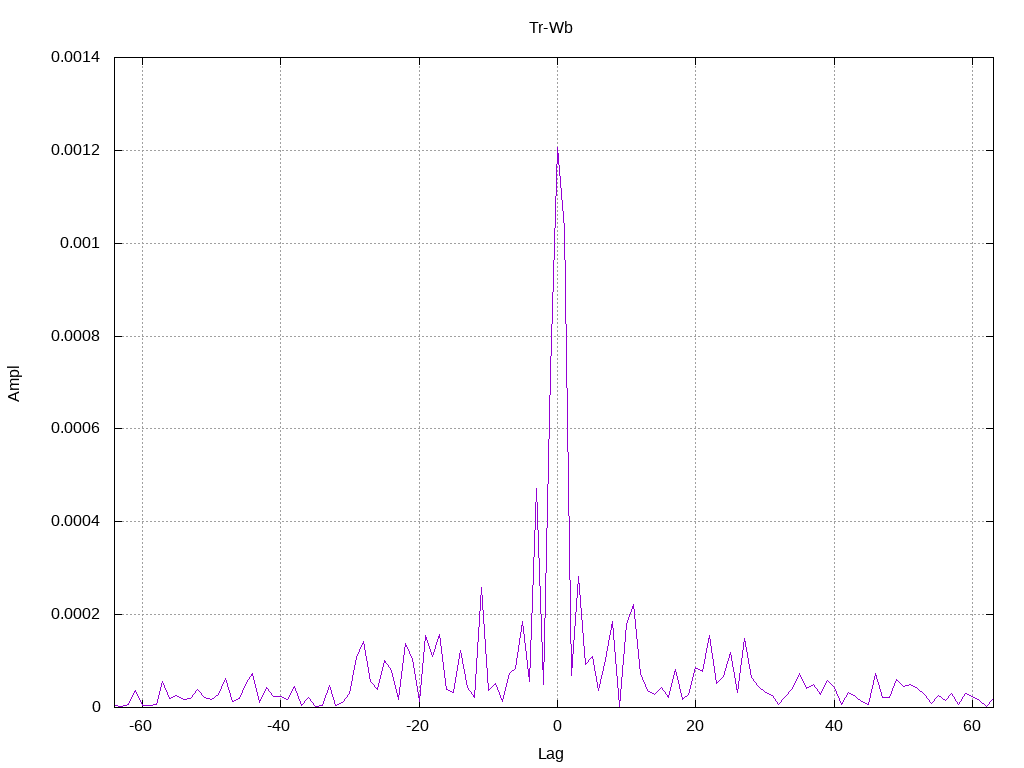Screen dimensions: 1024x768
Task: Click the y-axis value 0.0004
Action: (75, 521)
